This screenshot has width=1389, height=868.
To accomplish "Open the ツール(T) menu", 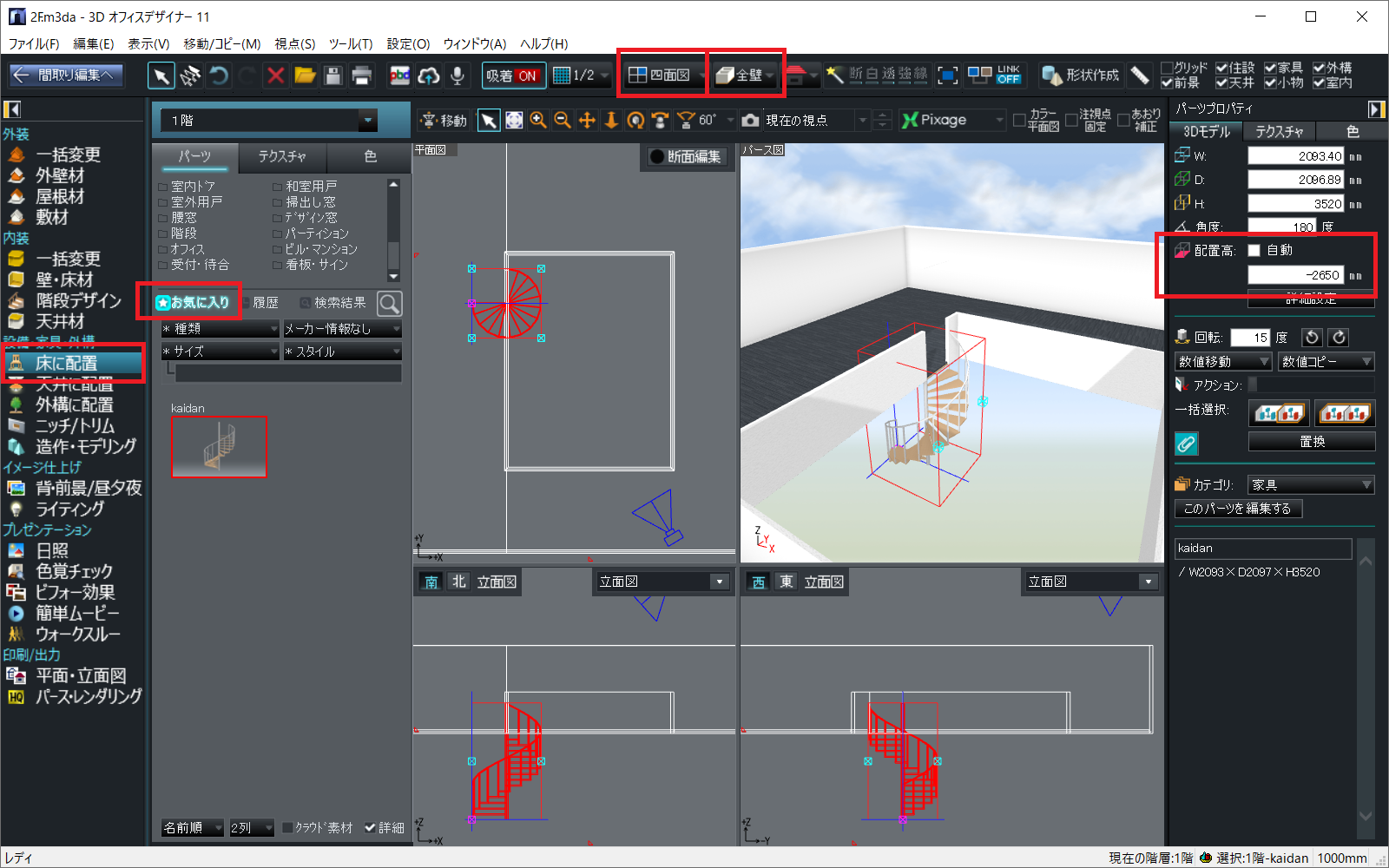I will (350, 44).
